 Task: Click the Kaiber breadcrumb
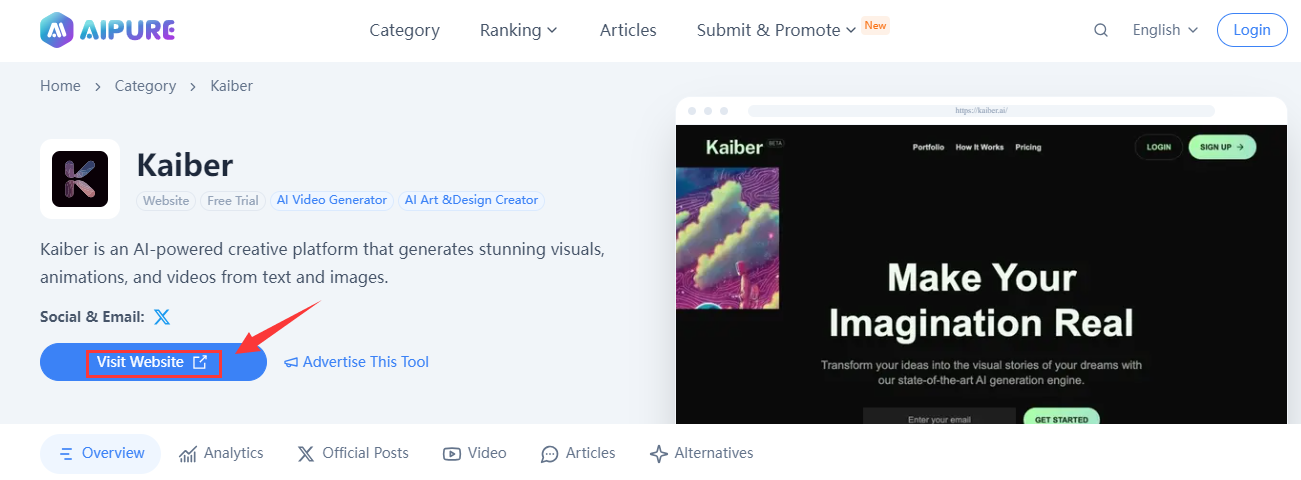(x=231, y=86)
